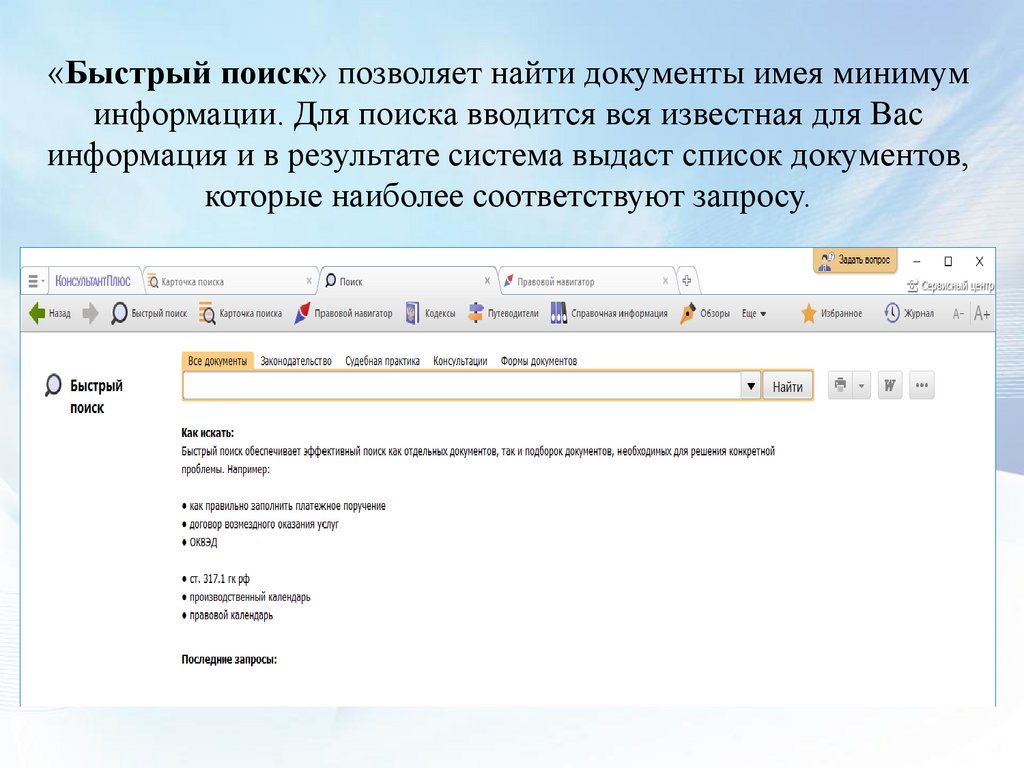Open the Сервисный центр link

click(950, 286)
